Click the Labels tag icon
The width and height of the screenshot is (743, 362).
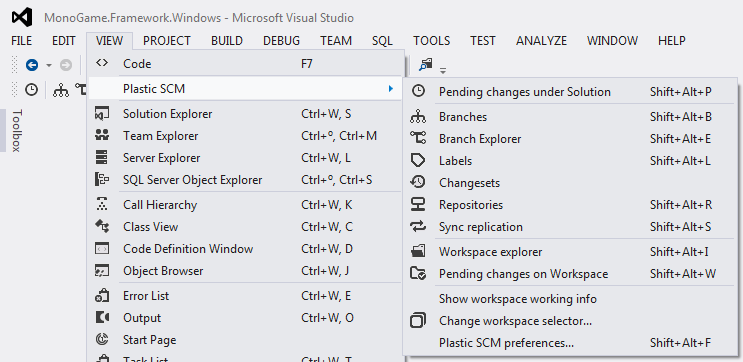418,161
